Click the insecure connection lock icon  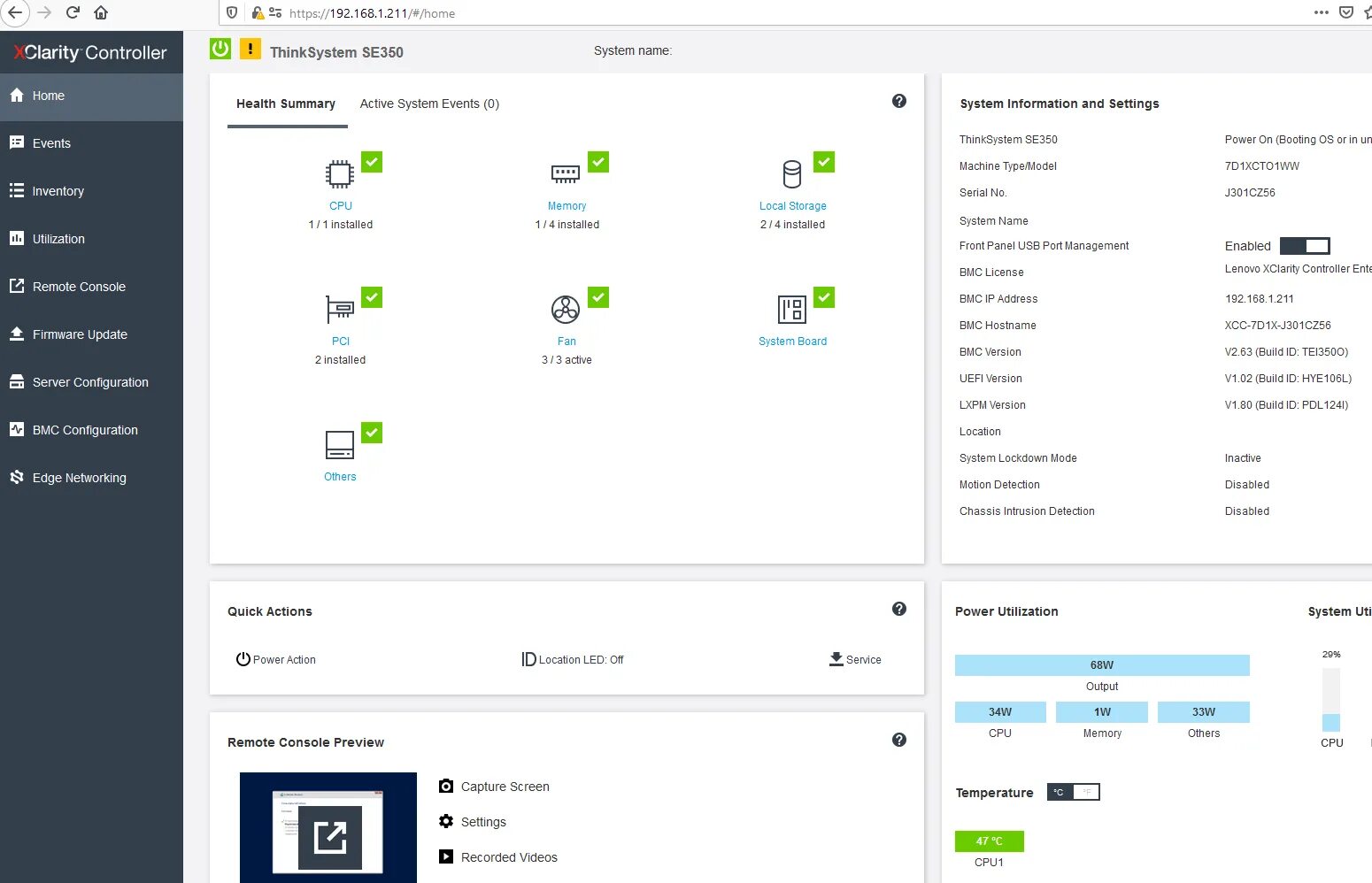pos(258,13)
